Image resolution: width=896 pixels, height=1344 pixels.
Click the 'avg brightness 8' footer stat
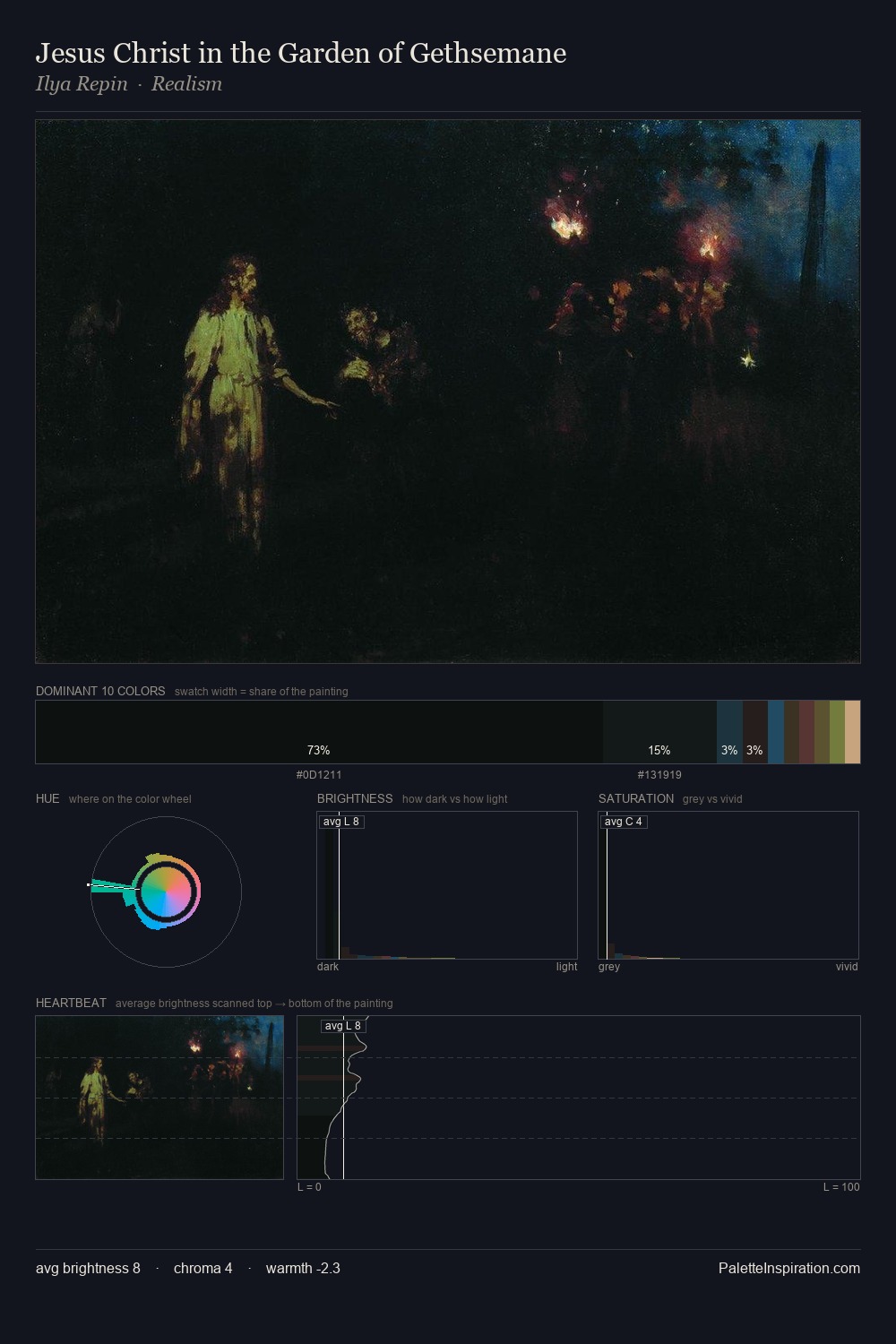pyautogui.click(x=88, y=1268)
